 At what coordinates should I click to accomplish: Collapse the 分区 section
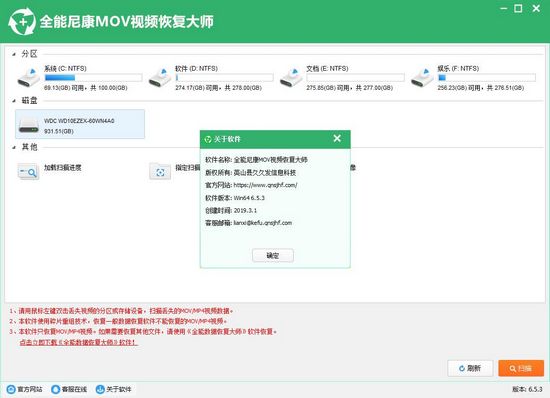pos(14,54)
